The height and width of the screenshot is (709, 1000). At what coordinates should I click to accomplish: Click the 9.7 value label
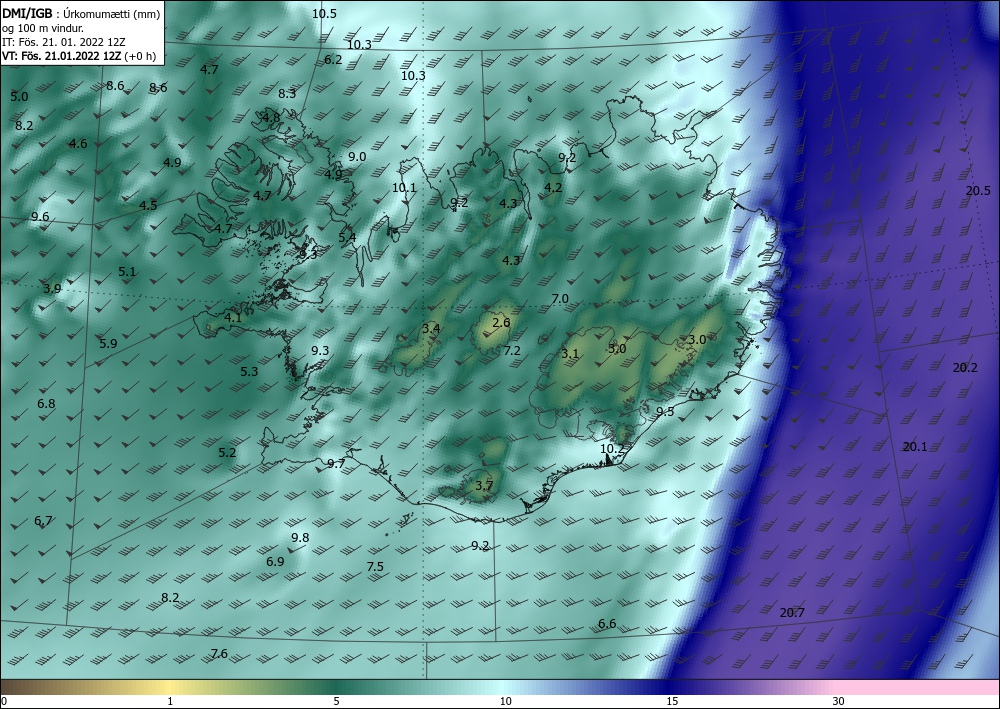(336, 464)
